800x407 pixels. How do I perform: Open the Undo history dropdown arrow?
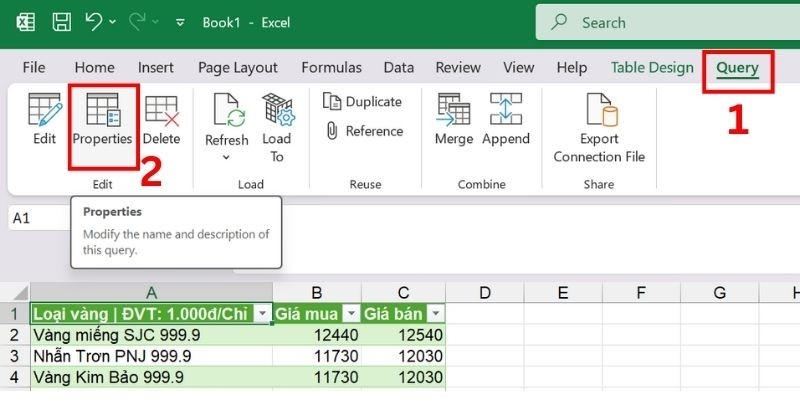[112, 22]
